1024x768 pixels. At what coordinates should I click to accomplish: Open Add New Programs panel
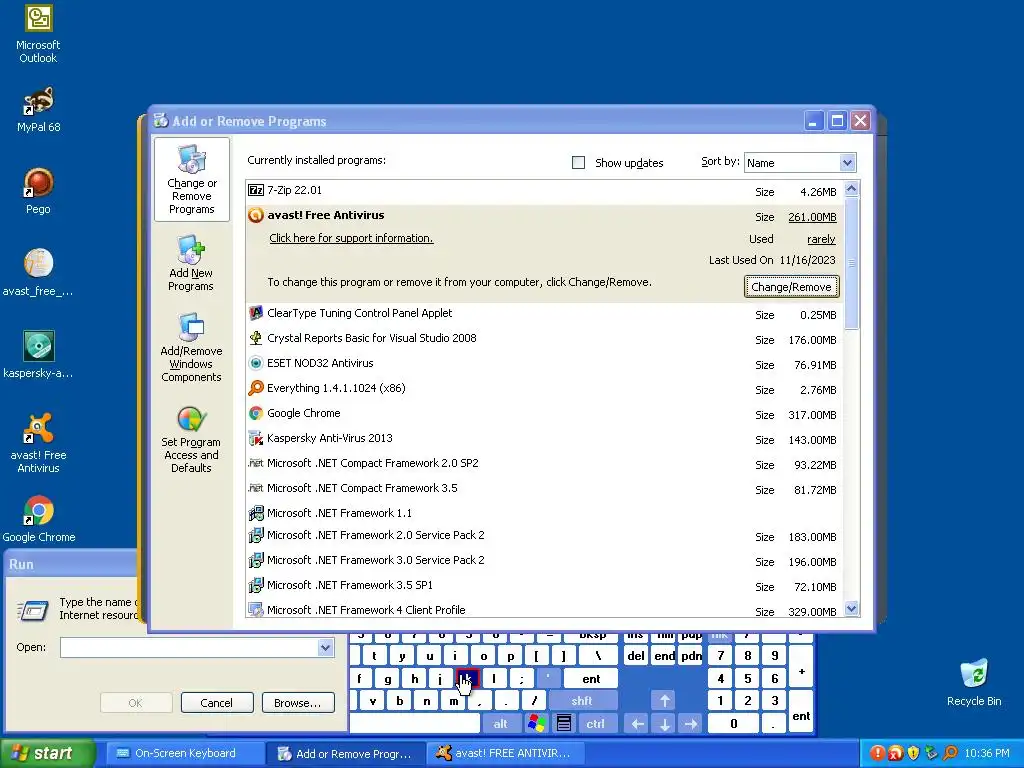tap(191, 264)
